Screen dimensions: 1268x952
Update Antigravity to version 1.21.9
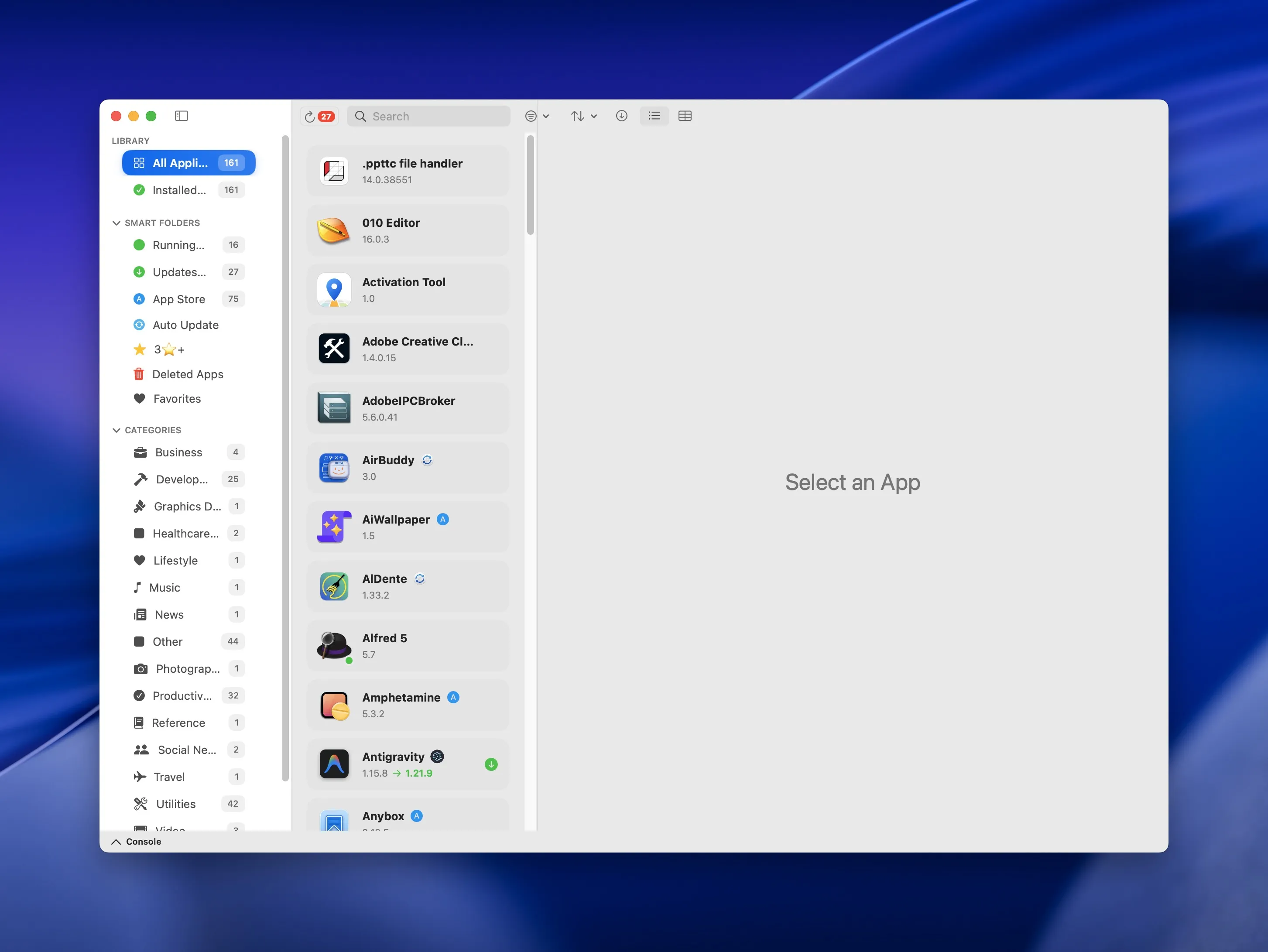[491, 764]
